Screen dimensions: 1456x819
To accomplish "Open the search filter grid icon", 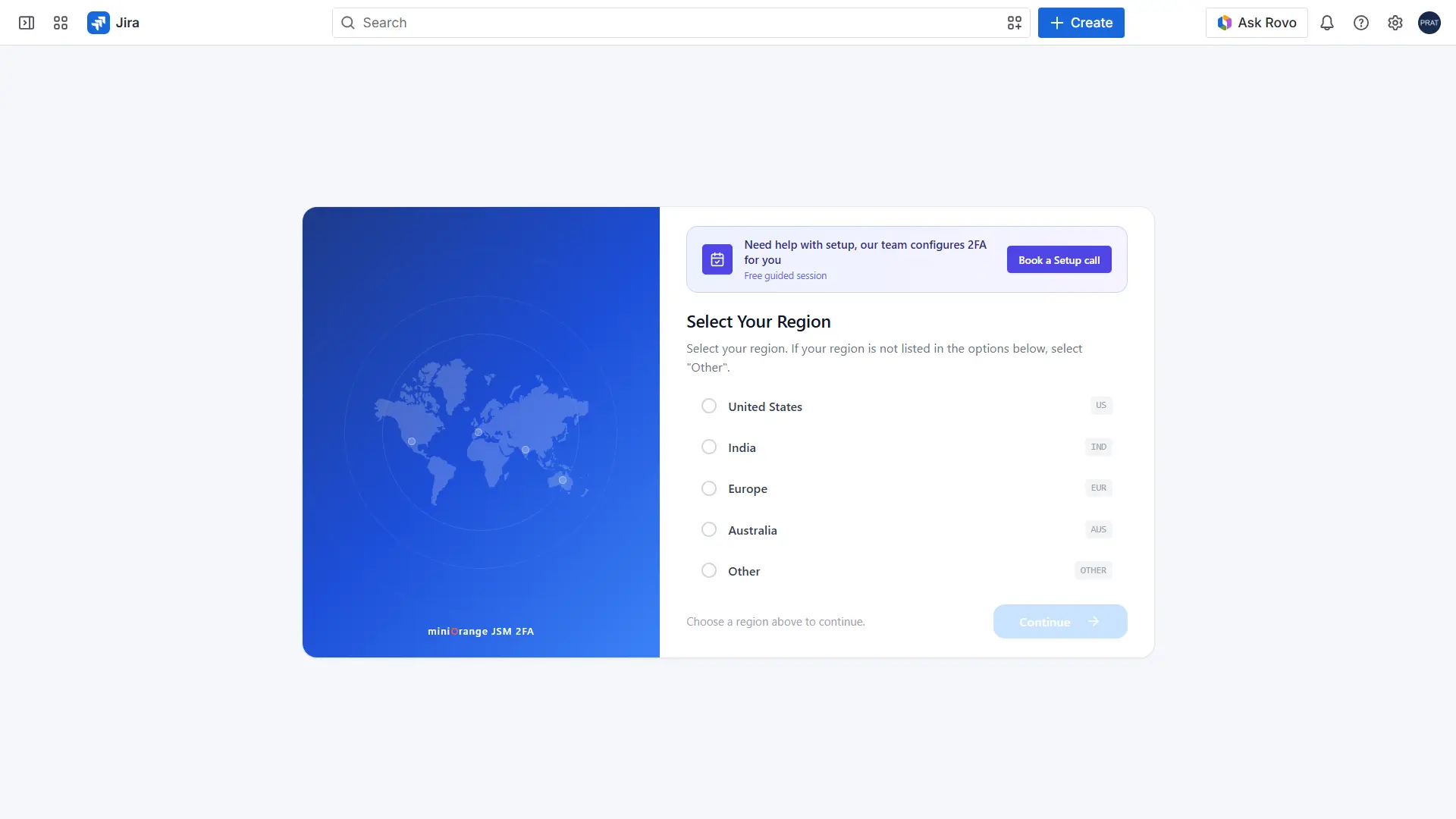I will (1015, 23).
